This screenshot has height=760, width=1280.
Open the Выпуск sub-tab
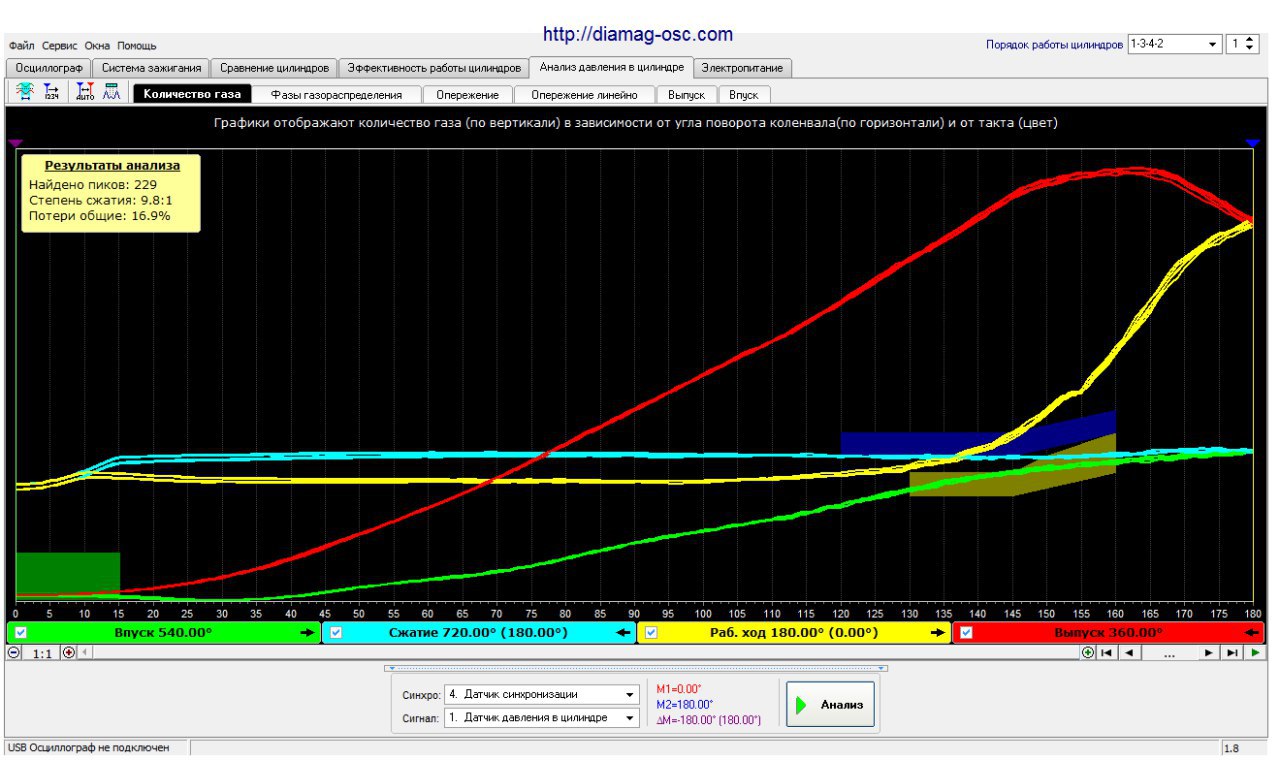pos(687,95)
